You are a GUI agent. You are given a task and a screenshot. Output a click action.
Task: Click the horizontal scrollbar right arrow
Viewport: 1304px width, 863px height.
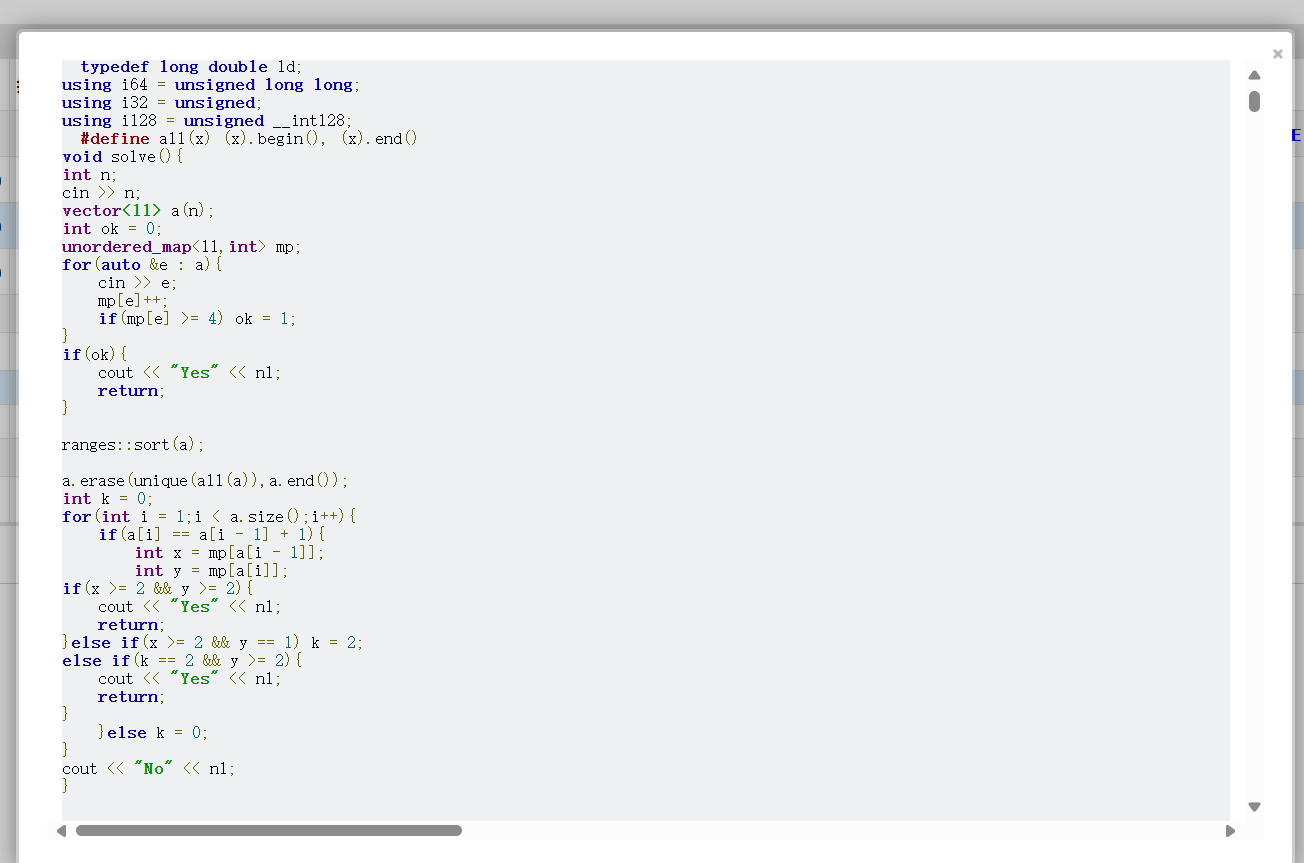(1230, 831)
